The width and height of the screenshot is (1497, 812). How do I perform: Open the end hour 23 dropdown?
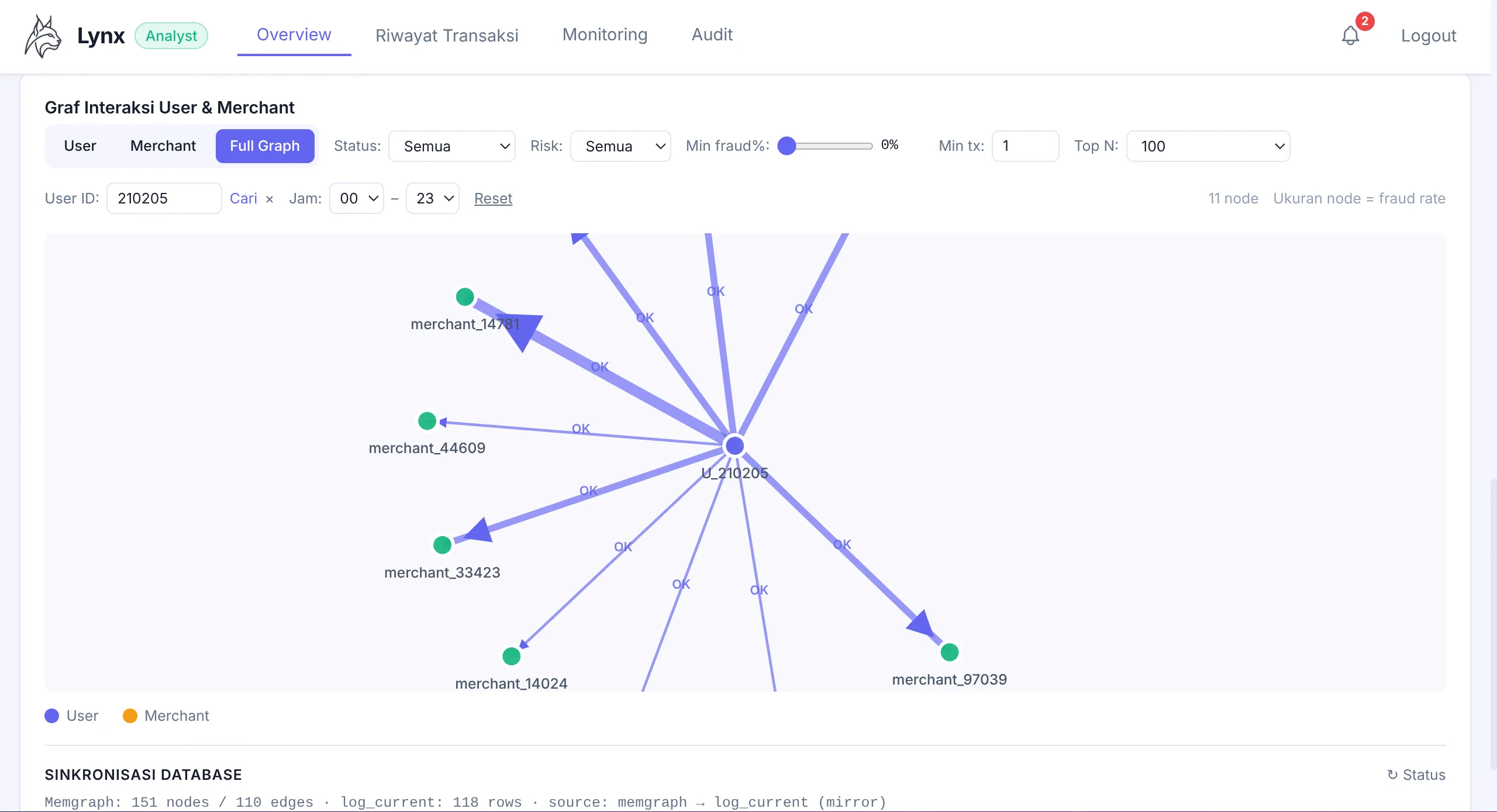point(433,198)
